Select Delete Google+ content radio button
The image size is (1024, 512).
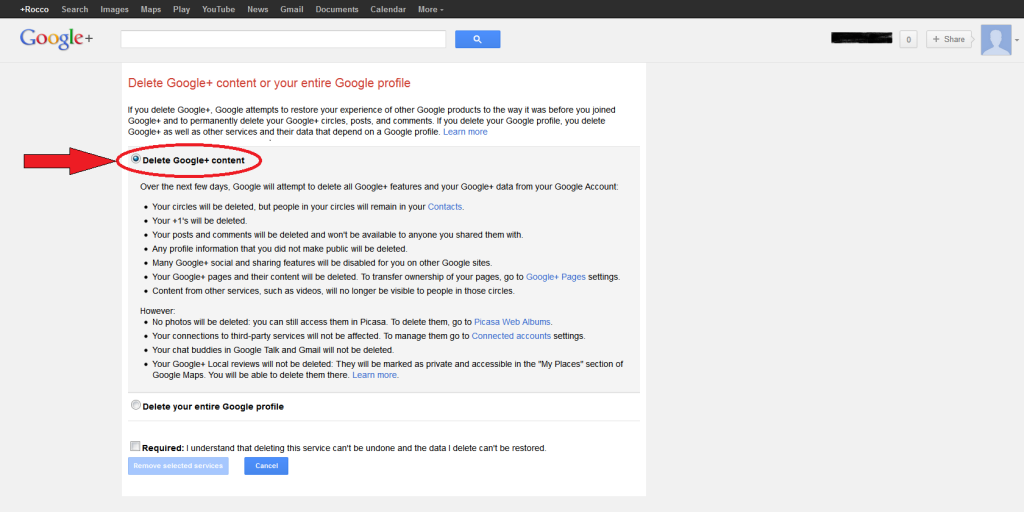click(x=136, y=159)
